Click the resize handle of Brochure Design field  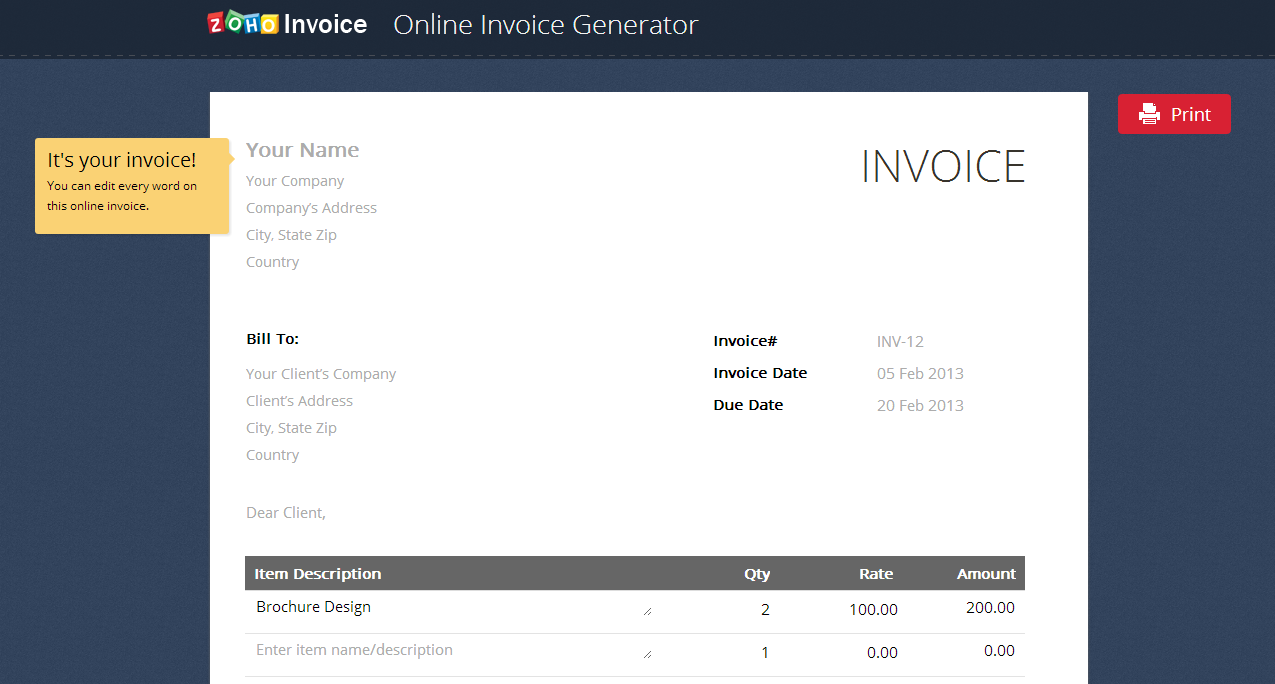[647, 611]
